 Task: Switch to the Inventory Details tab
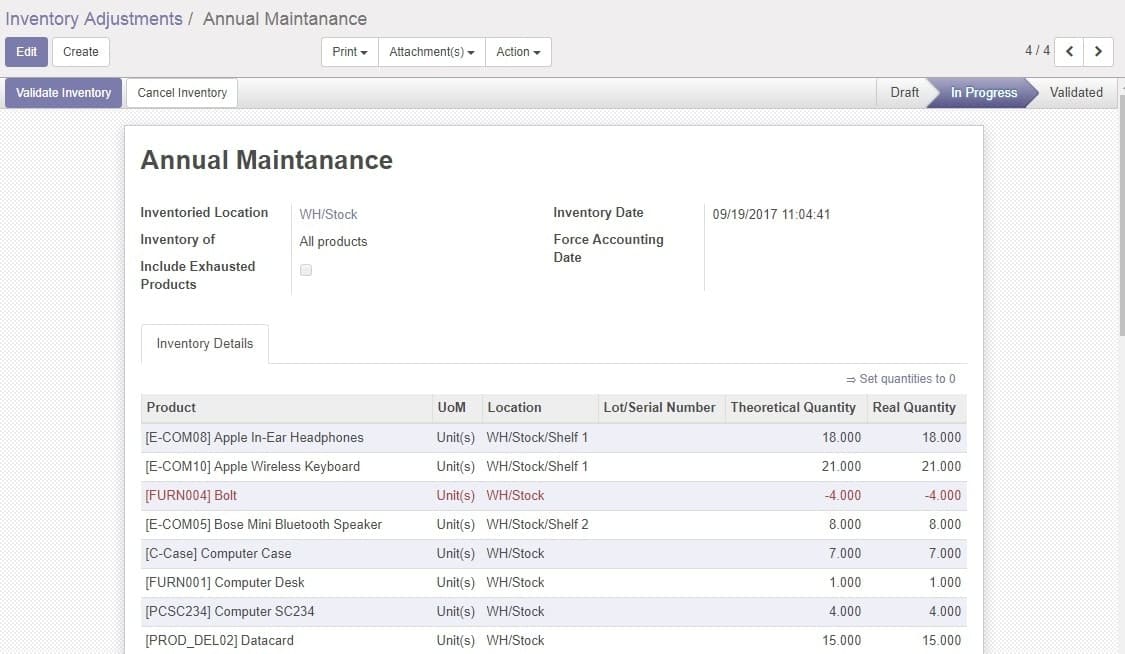point(204,344)
